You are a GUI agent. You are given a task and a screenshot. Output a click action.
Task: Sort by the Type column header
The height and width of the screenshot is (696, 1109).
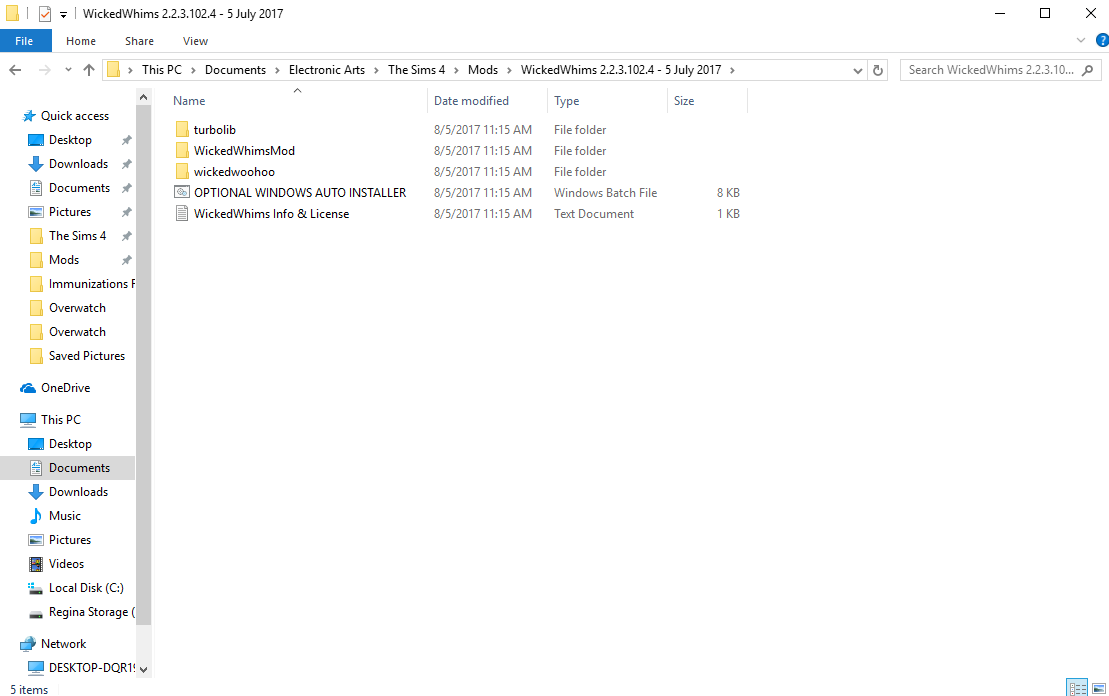[x=608, y=100]
